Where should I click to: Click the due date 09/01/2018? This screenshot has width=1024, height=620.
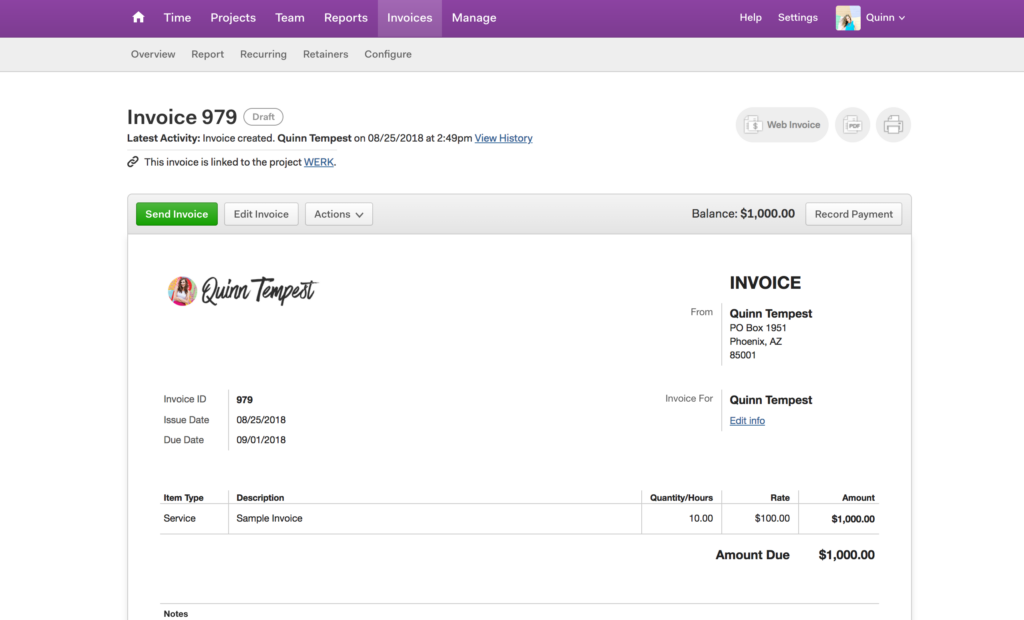point(261,440)
